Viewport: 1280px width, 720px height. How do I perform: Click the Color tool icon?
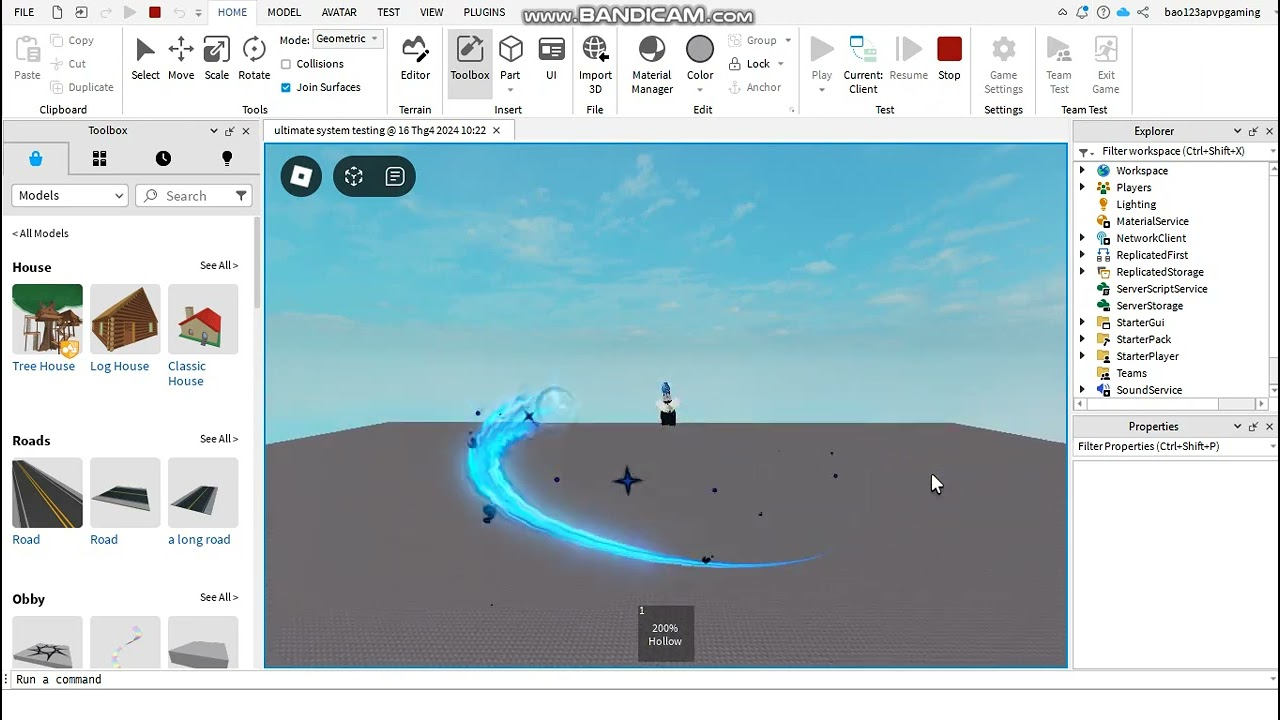(x=700, y=50)
